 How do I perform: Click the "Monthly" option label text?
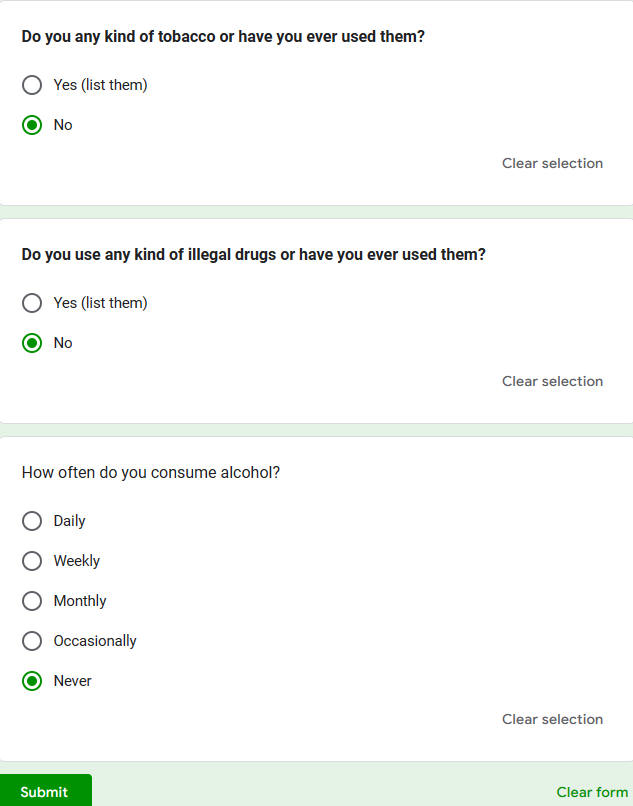pos(80,601)
